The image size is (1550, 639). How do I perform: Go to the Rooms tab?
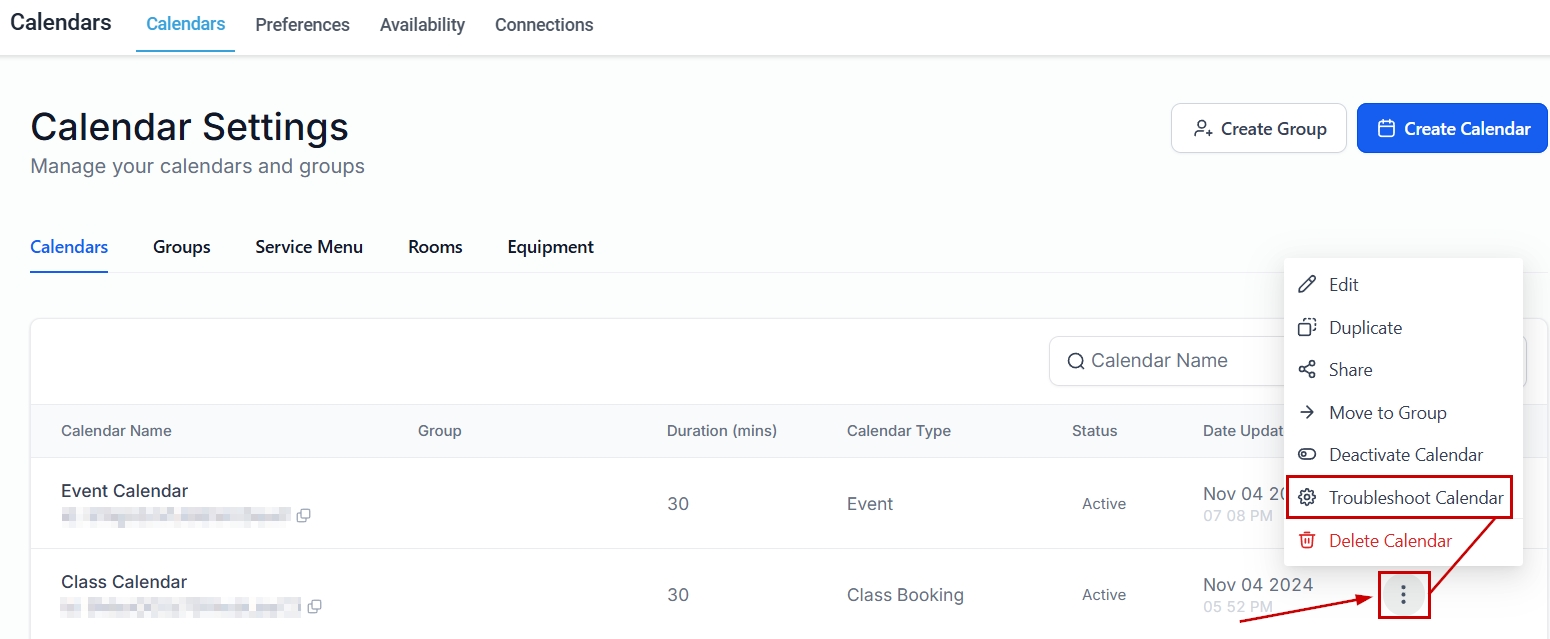point(435,247)
